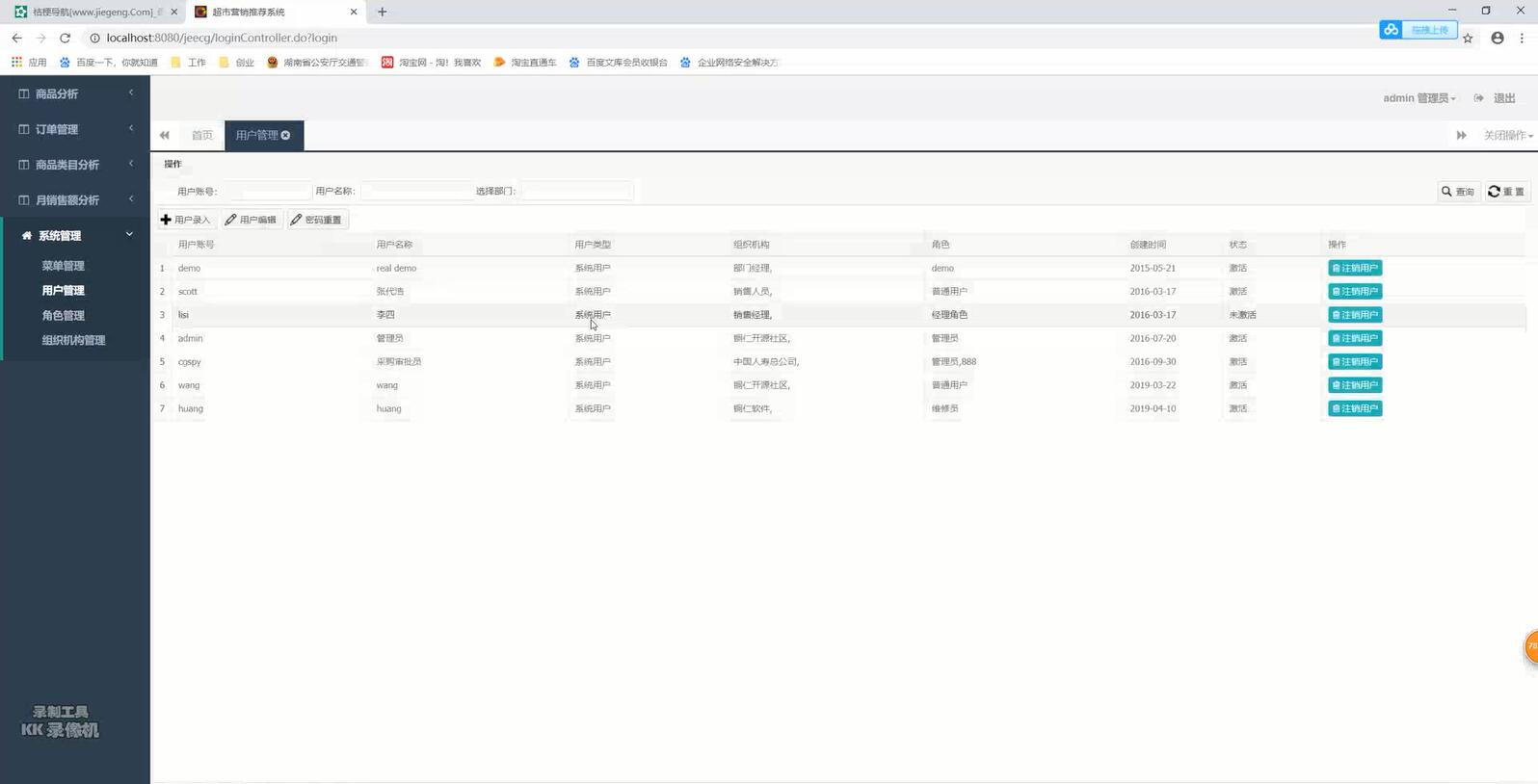Click 用户录入 add user button
This screenshot has height=784, width=1538.
(186, 220)
